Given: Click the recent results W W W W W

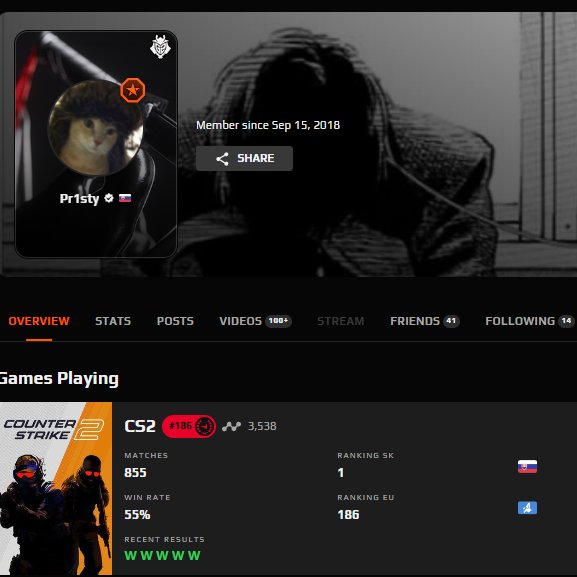Looking at the screenshot, I should [x=162, y=555].
